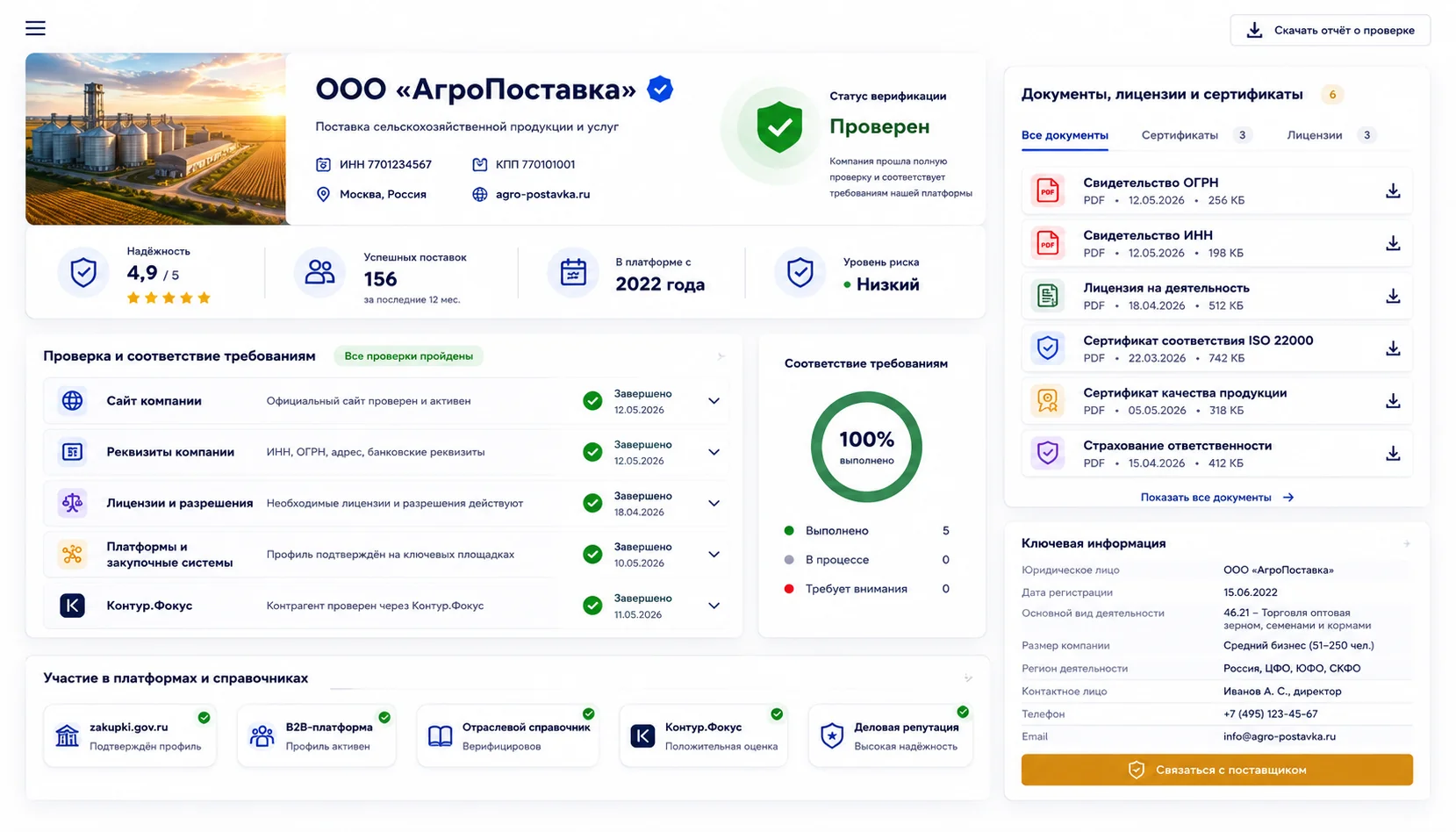Screen dimensions: 1456x832
Task: Click the check badge on Отраслевой справочник card
Action: tap(589, 714)
